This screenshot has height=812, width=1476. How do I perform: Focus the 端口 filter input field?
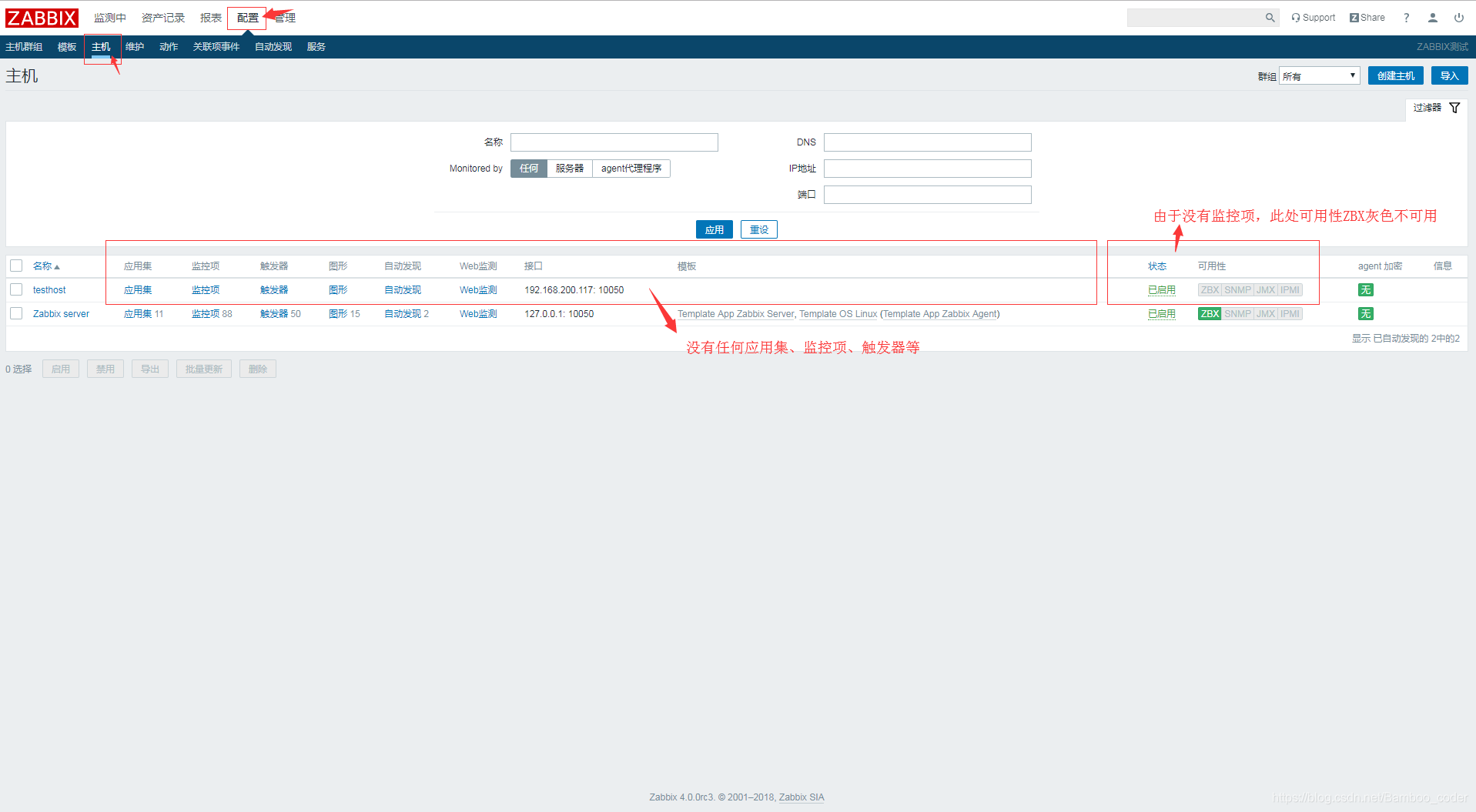coord(928,195)
